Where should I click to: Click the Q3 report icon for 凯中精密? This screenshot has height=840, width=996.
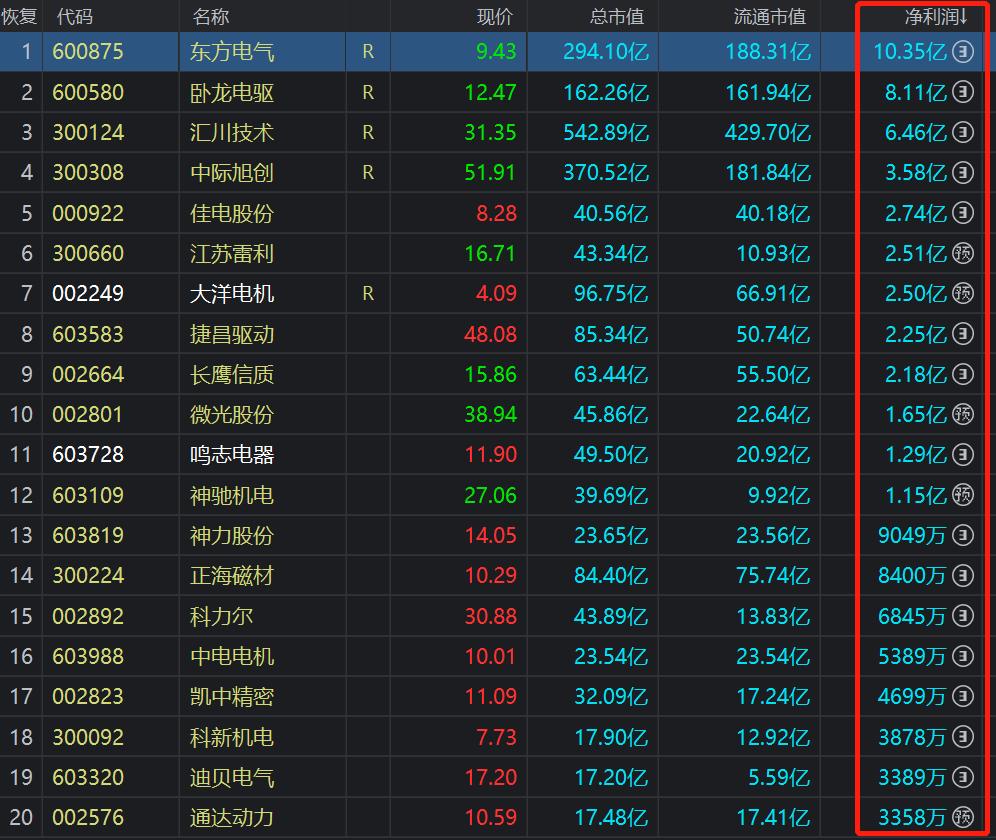(963, 696)
